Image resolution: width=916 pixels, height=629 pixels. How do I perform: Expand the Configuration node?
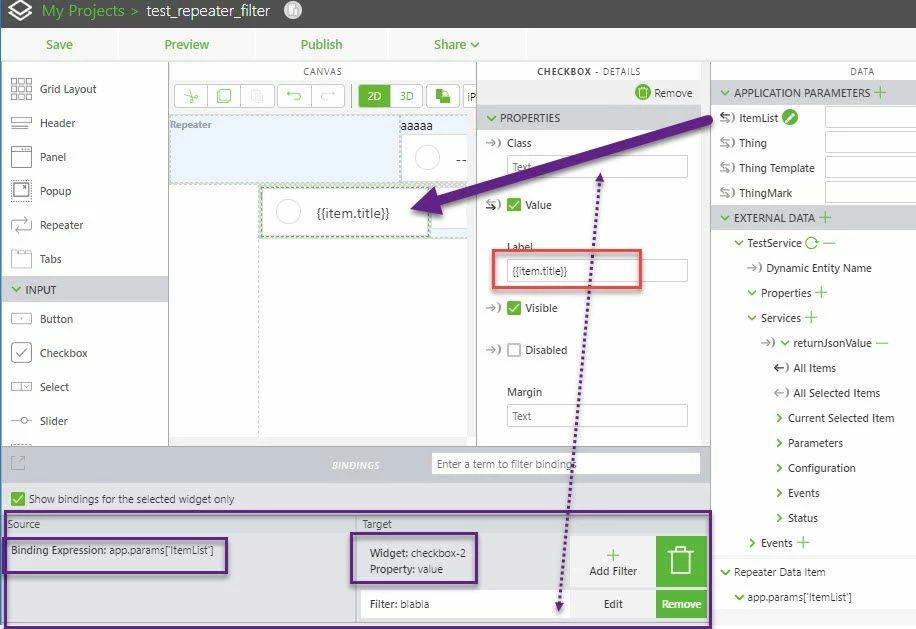[x=779, y=468]
